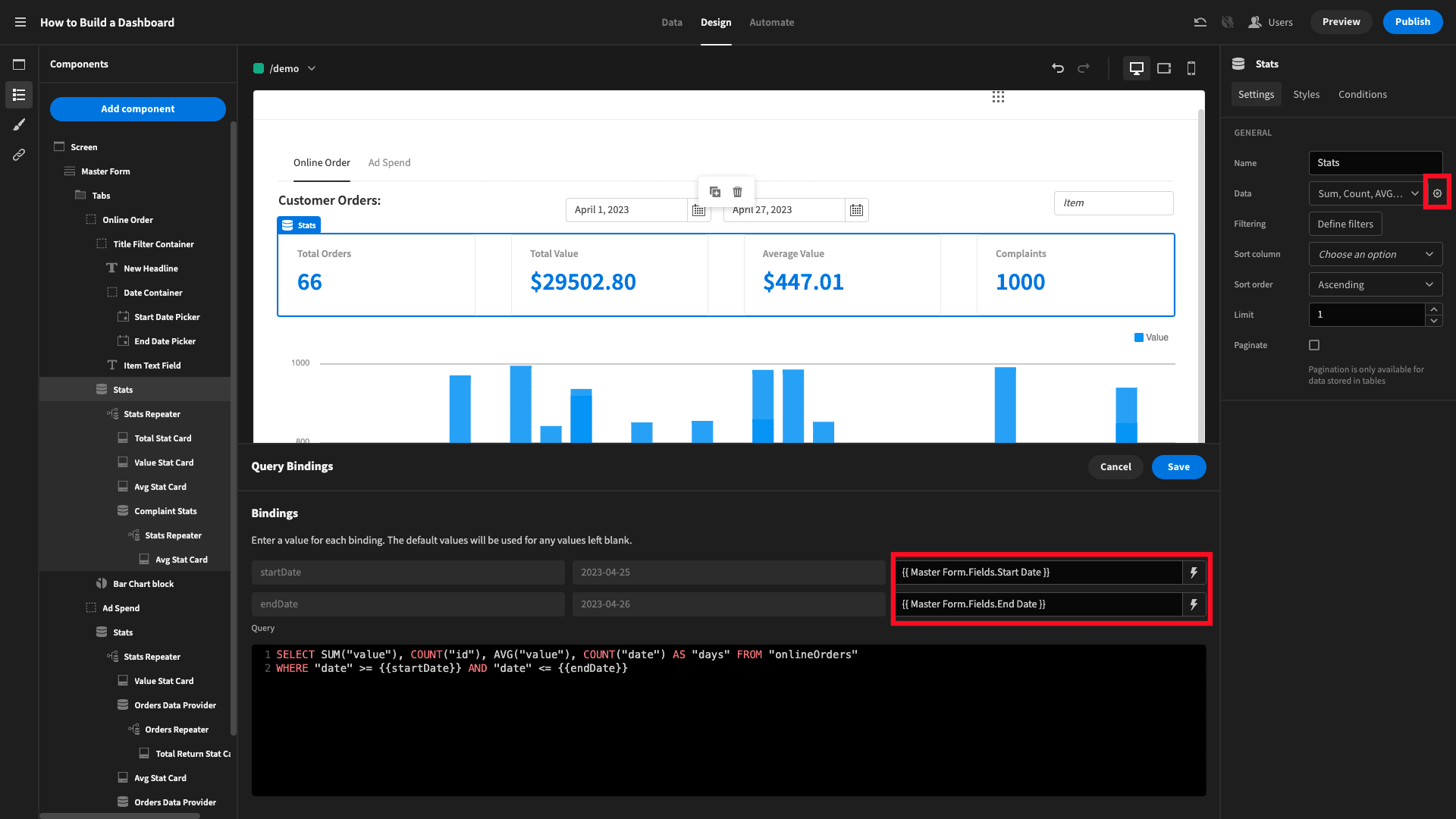Switch to the Automate tab
Viewport: 1456px width, 819px height.
pos(771,22)
